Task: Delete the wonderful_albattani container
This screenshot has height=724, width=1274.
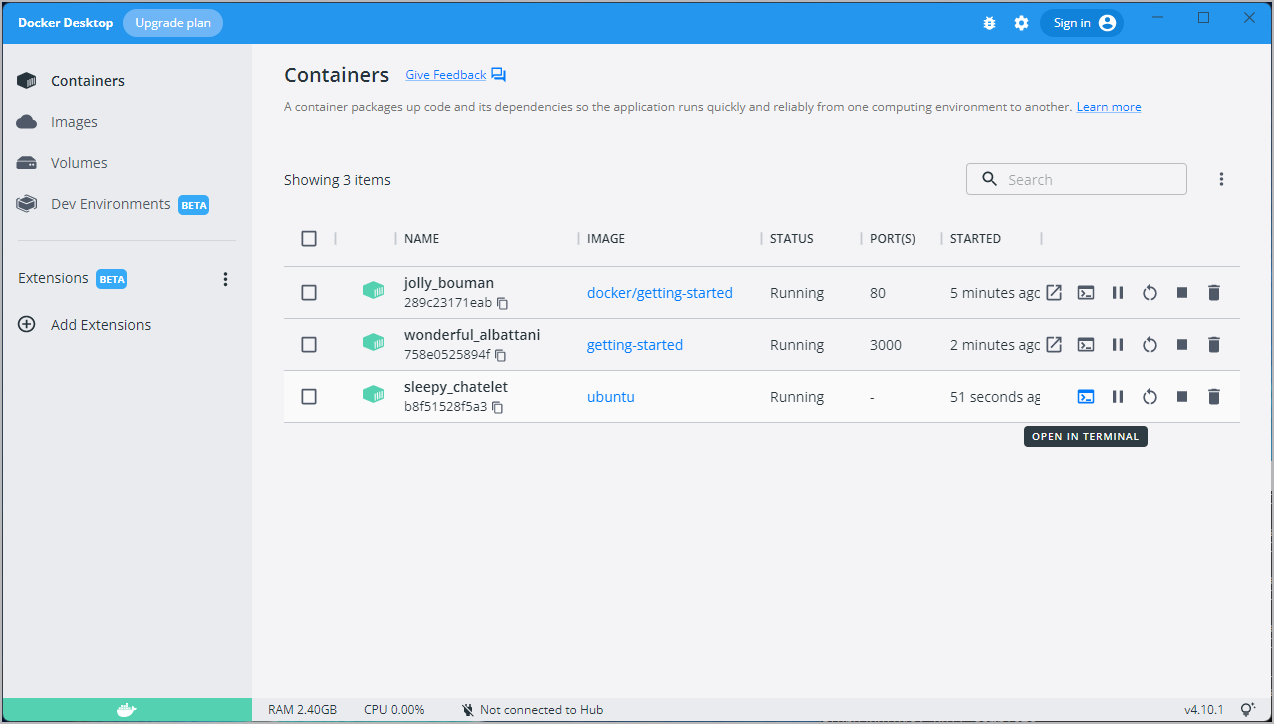Action: coord(1214,345)
